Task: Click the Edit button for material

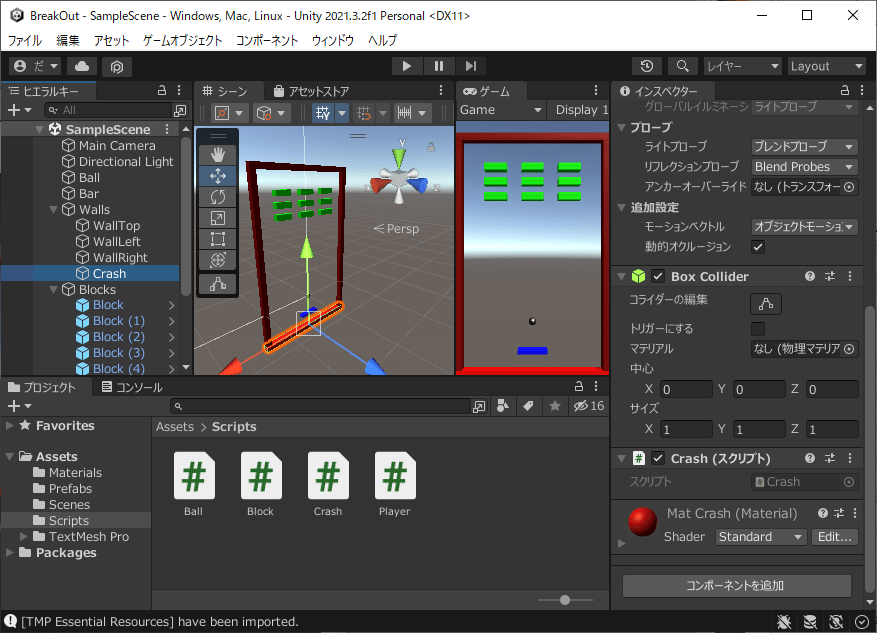Action: 834,537
